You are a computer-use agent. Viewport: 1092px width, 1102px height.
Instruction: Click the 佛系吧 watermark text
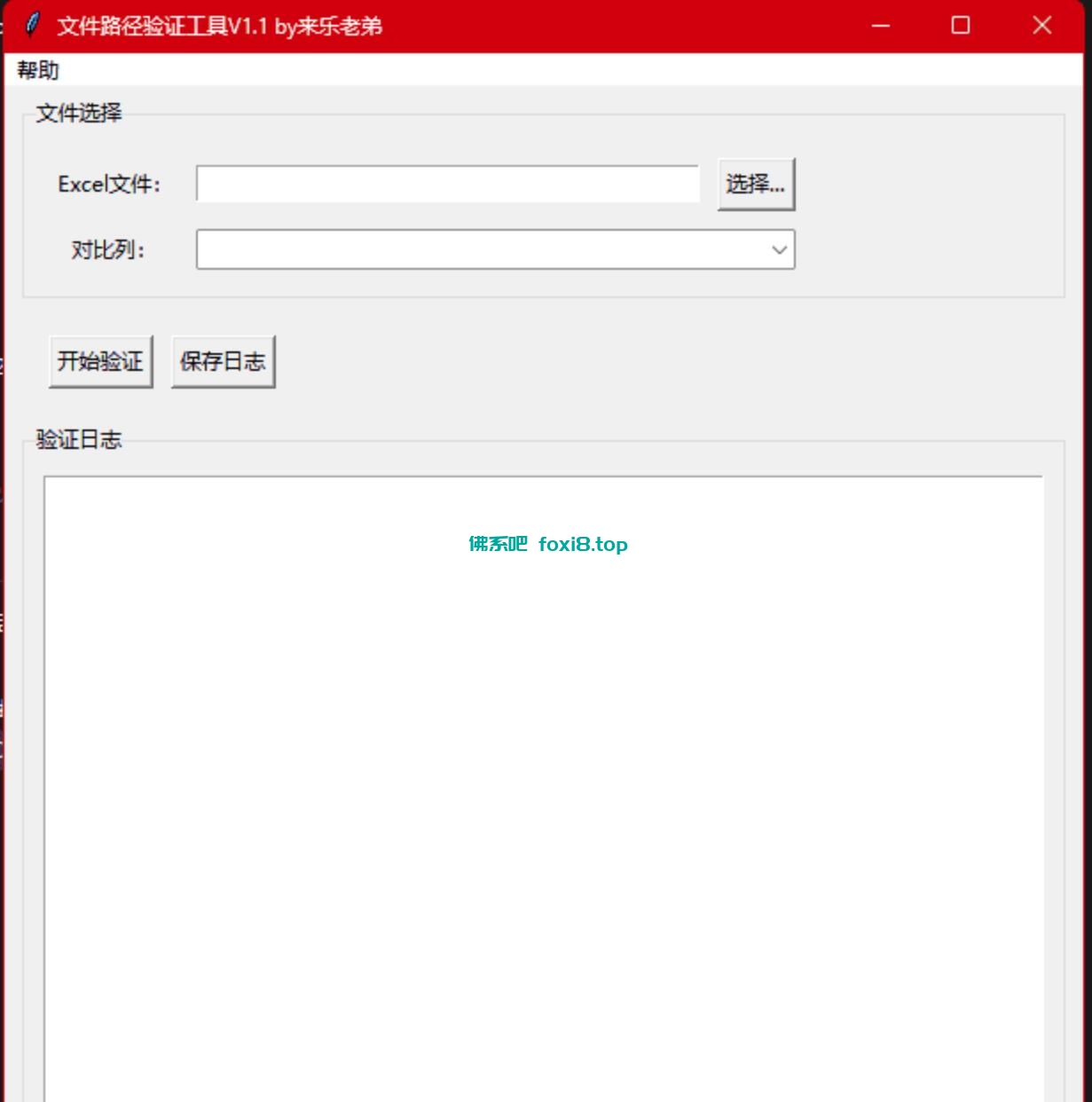(x=498, y=545)
